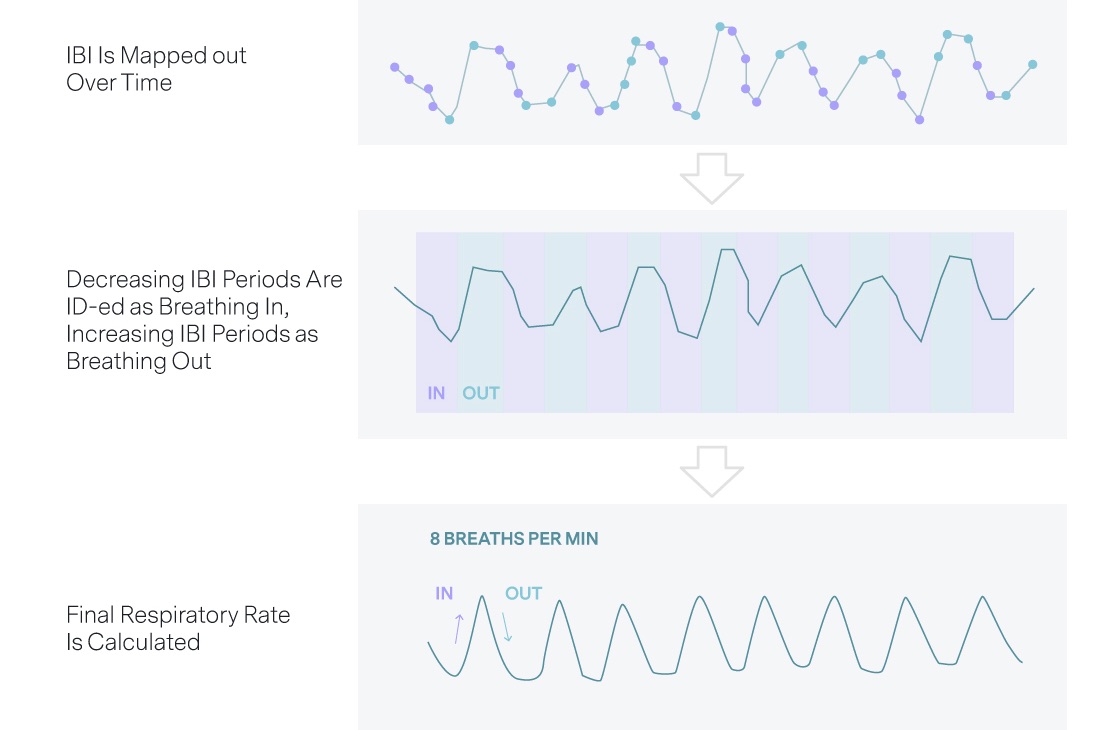Click the last peak of the respiratory waveform
Image resolution: width=1100 pixels, height=730 pixels.
coord(983,597)
